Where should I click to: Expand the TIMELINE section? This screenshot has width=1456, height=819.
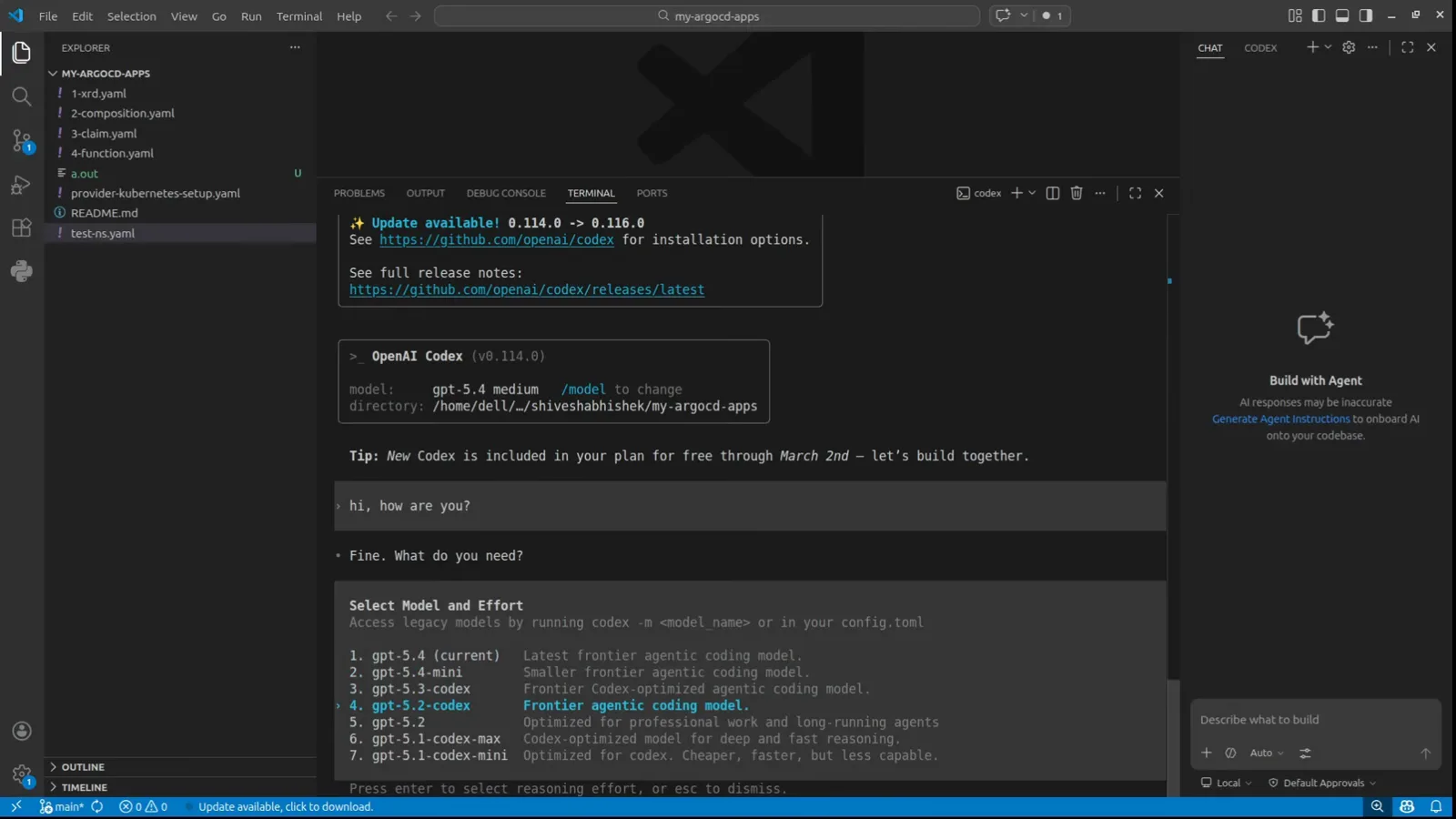(84, 787)
